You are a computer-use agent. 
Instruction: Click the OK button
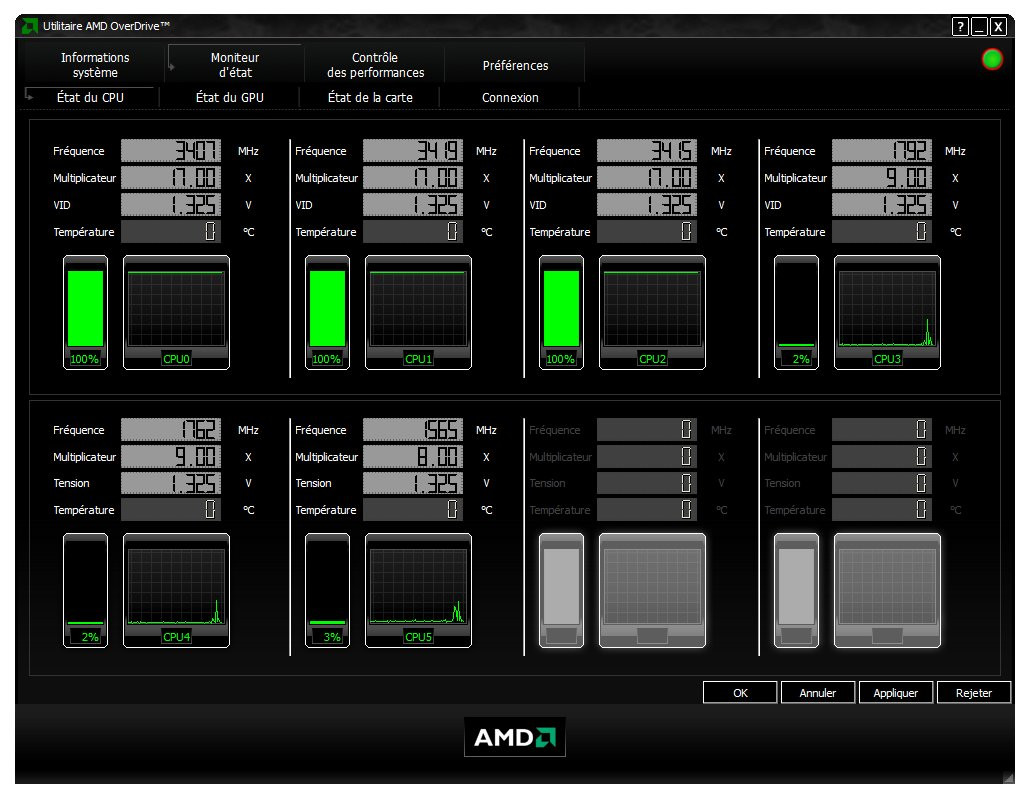[740, 692]
